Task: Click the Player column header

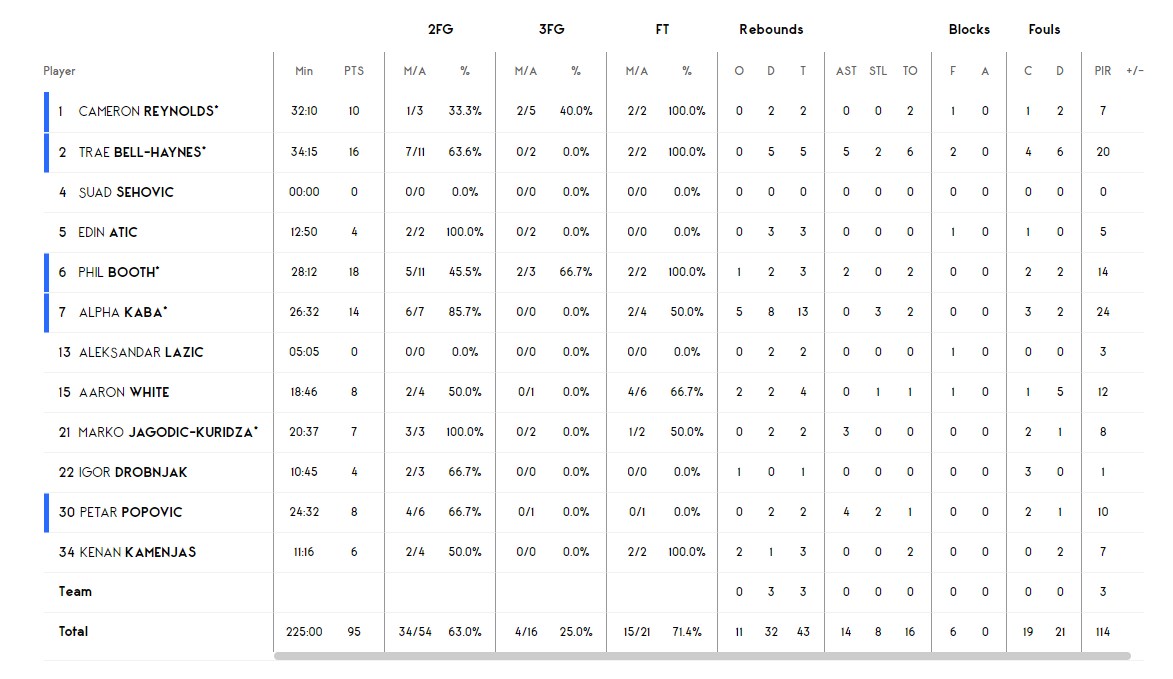Action: tap(59, 71)
